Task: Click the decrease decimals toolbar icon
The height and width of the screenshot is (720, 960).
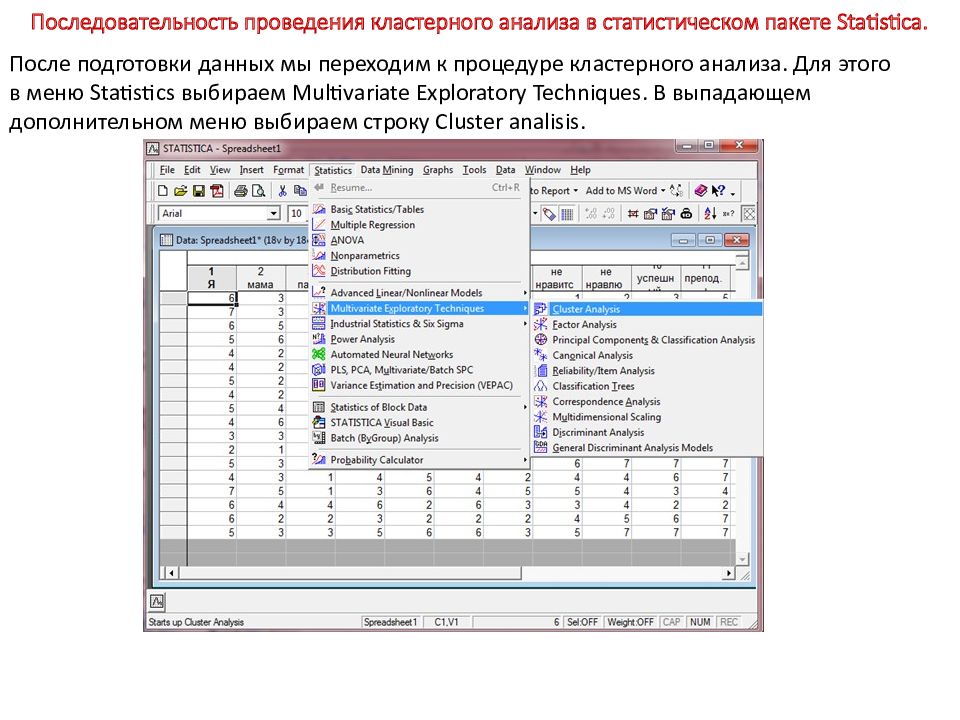Action: [609, 214]
